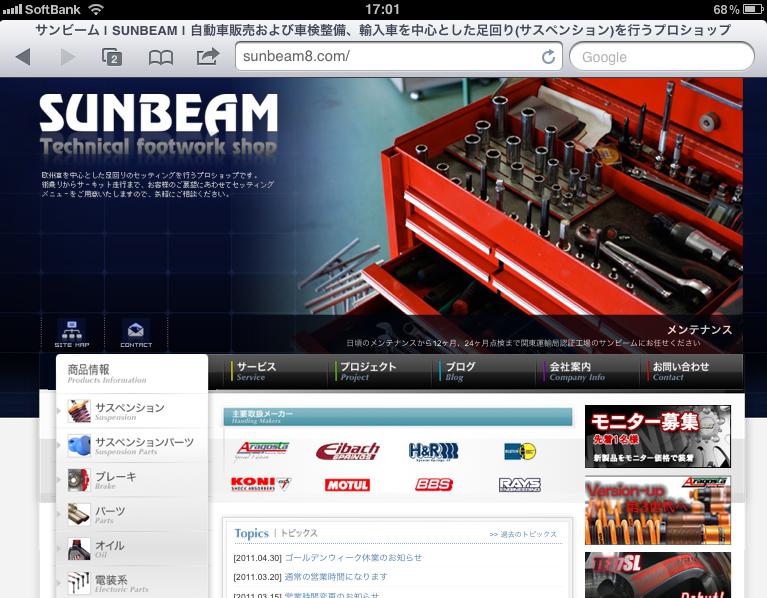This screenshot has width=767, height=598.
Task: Click the MOTUL logo
Action: pos(347,485)
